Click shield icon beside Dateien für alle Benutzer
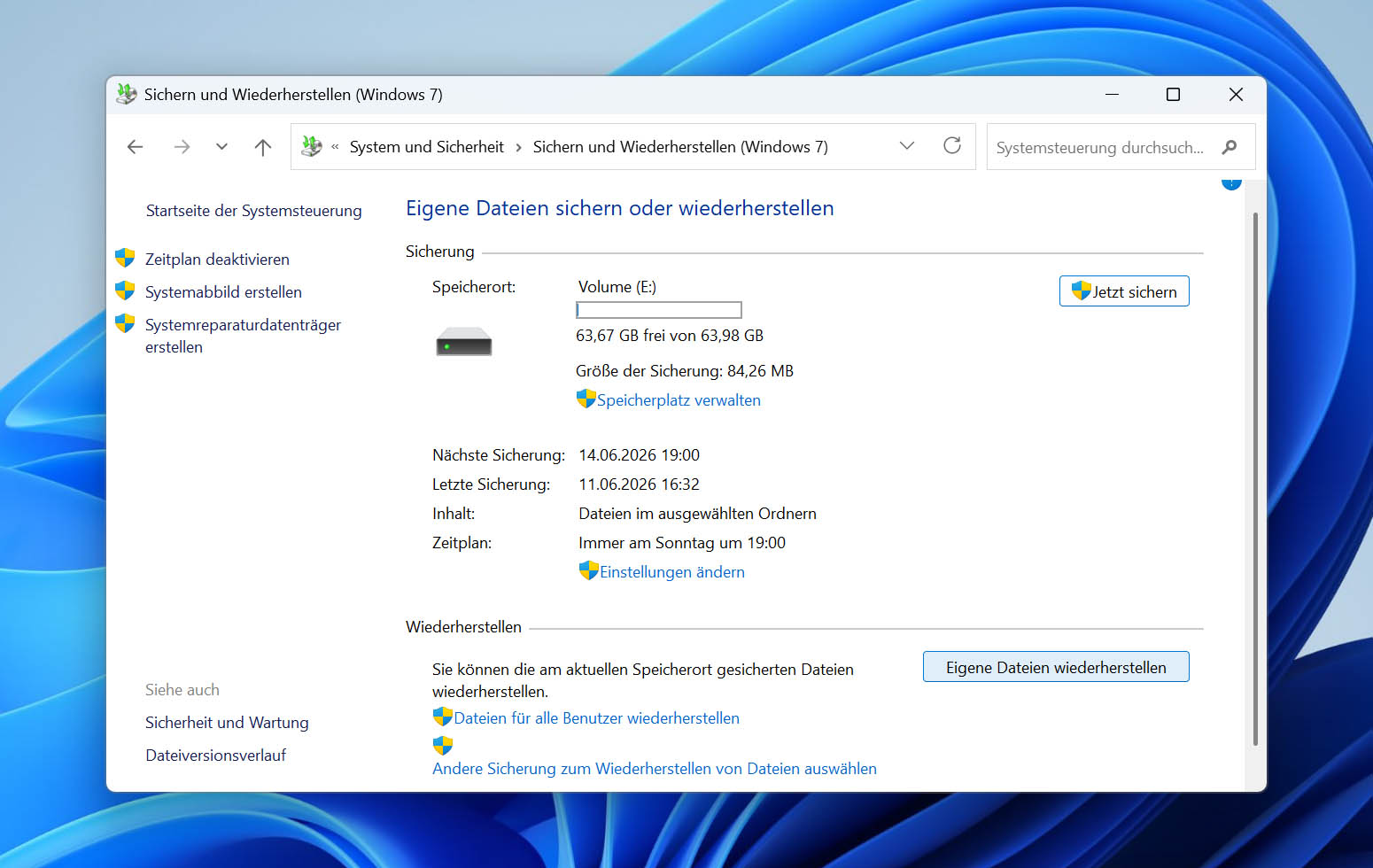 point(443,717)
